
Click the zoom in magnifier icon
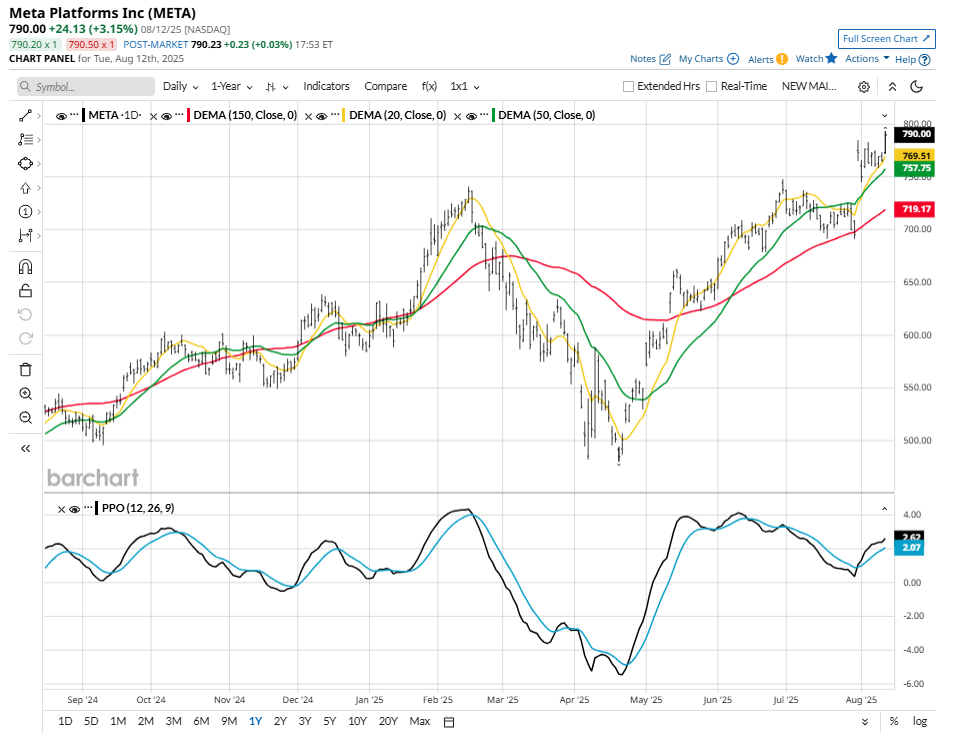point(25,394)
